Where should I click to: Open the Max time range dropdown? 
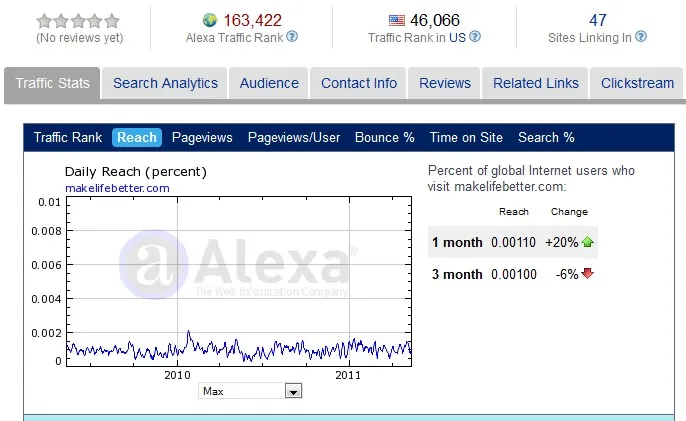[250, 391]
